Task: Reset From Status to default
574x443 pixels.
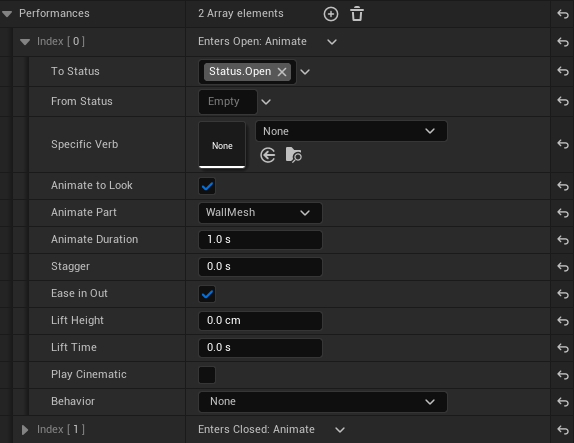Action: pos(563,101)
